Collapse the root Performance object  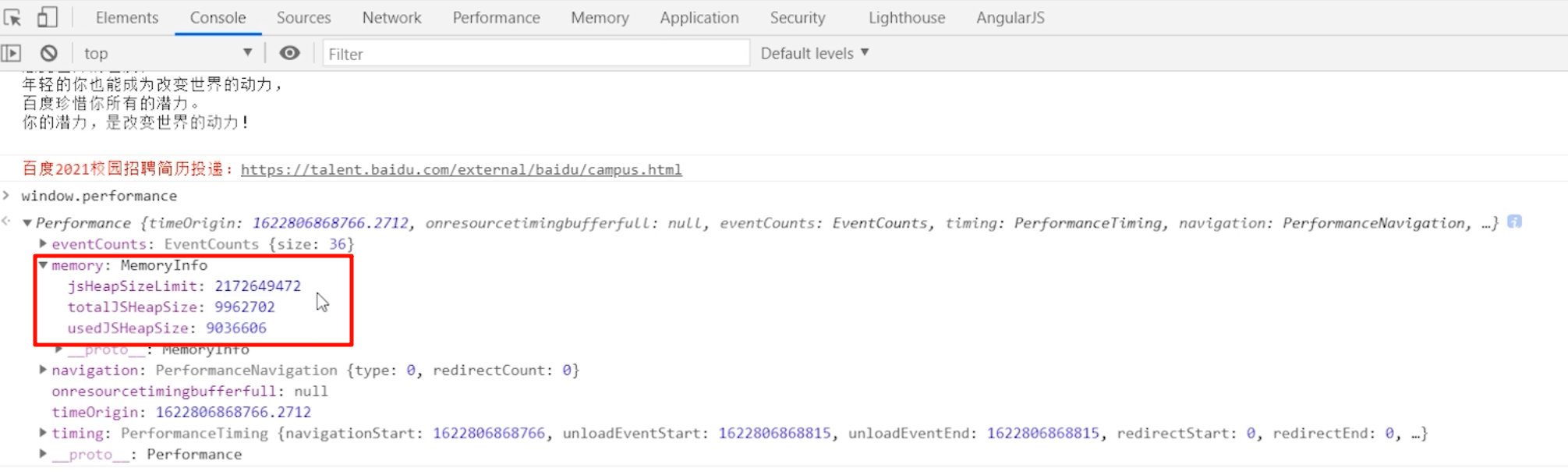click(x=27, y=223)
